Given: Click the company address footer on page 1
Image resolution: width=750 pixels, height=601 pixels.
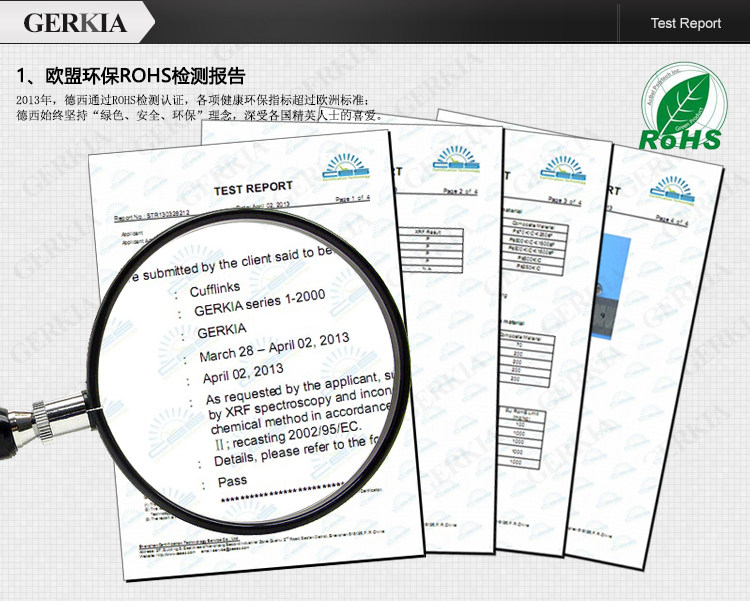Looking at the screenshot, I should [x=261, y=543].
